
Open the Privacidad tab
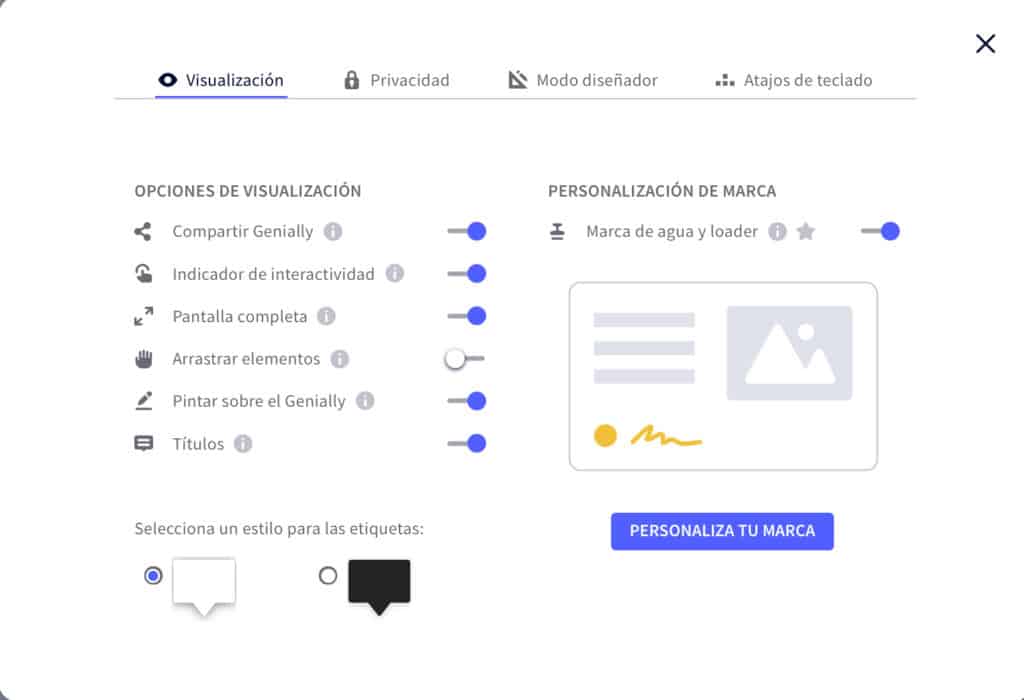[396, 80]
